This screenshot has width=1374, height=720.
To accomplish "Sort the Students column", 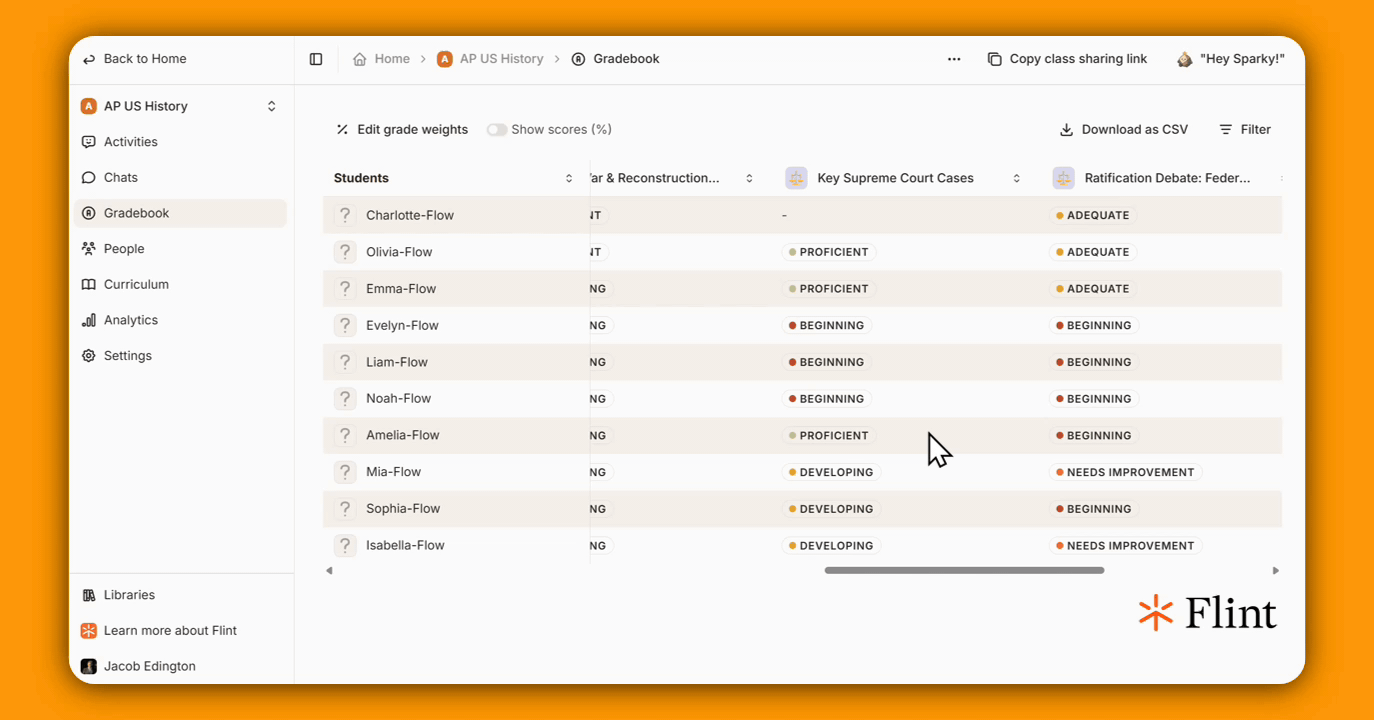I will (569, 178).
